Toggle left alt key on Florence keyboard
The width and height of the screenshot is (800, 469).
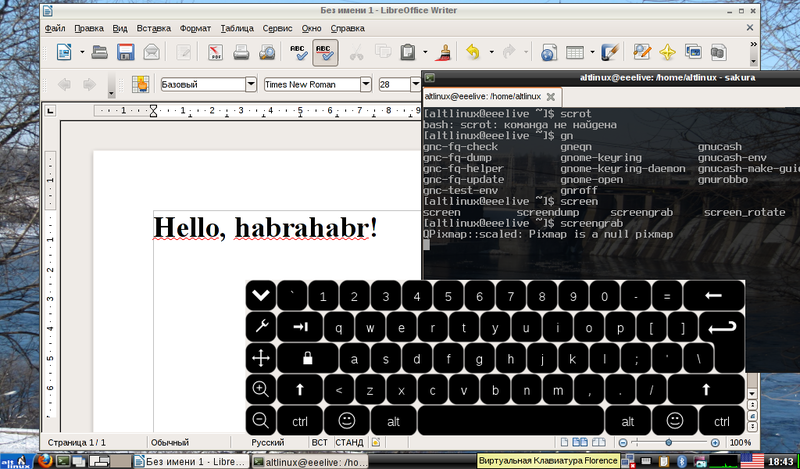point(393,421)
